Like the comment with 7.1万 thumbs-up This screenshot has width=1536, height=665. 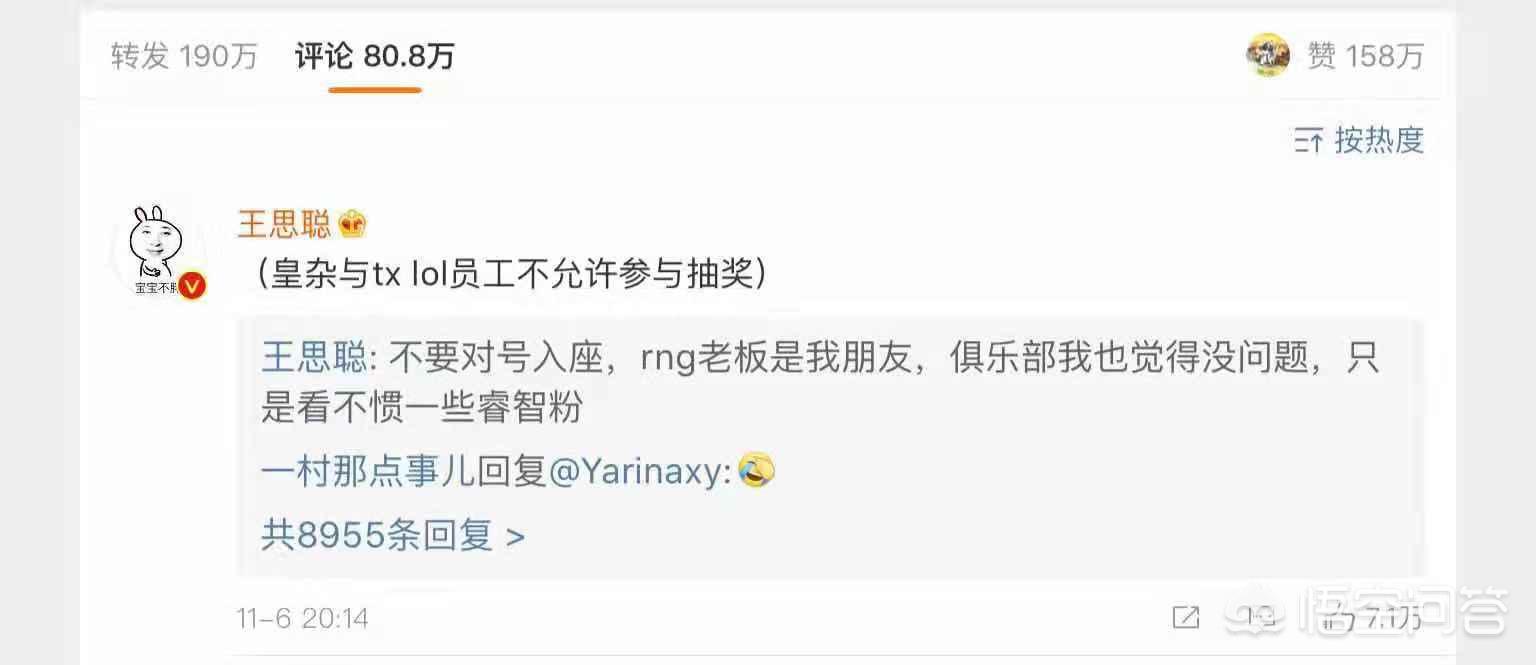[x=1372, y=619]
